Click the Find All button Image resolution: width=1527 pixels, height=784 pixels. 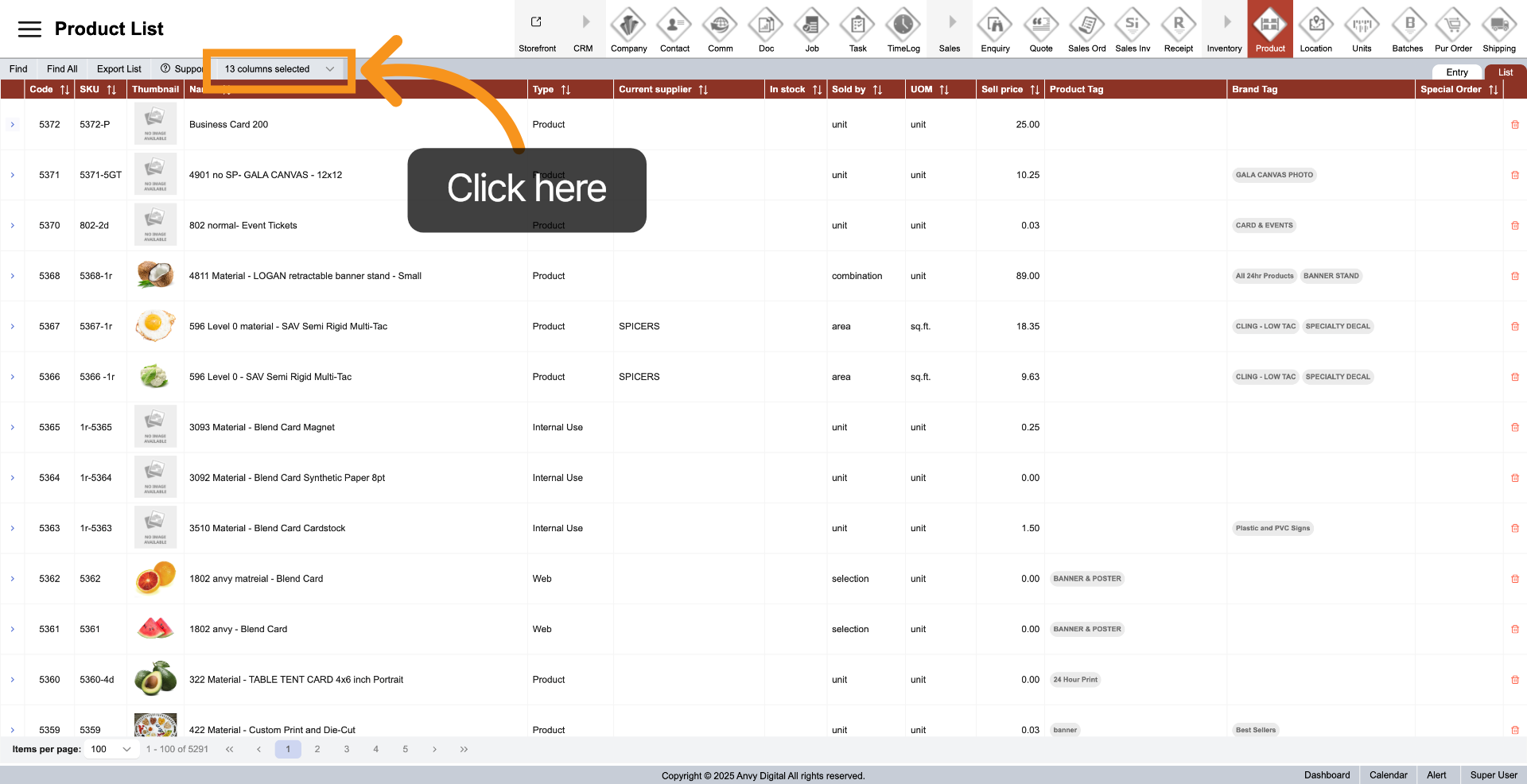62,69
